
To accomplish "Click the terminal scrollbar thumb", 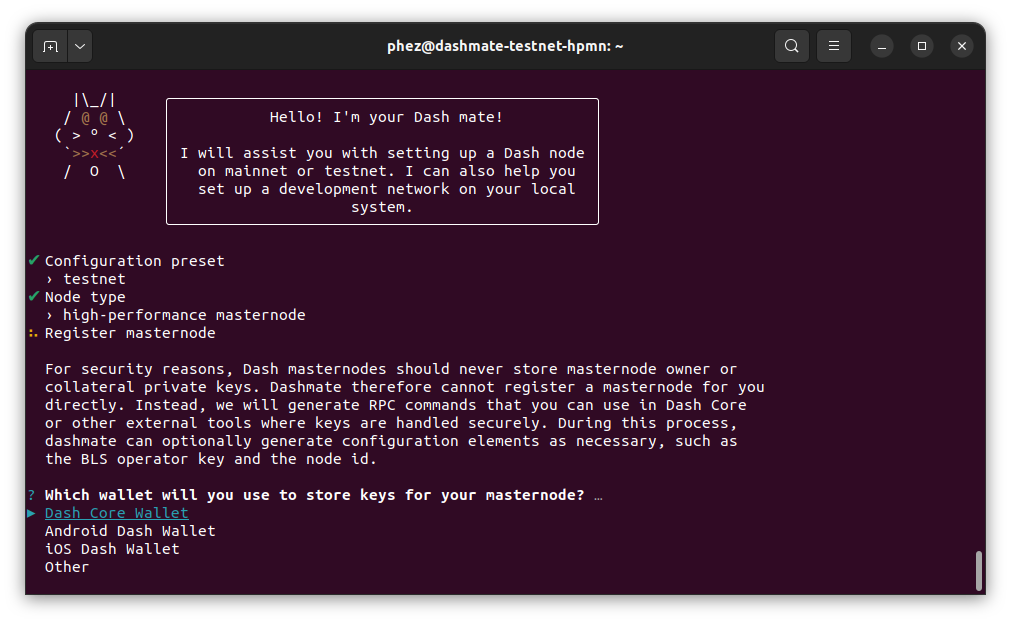I will click(978, 571).
